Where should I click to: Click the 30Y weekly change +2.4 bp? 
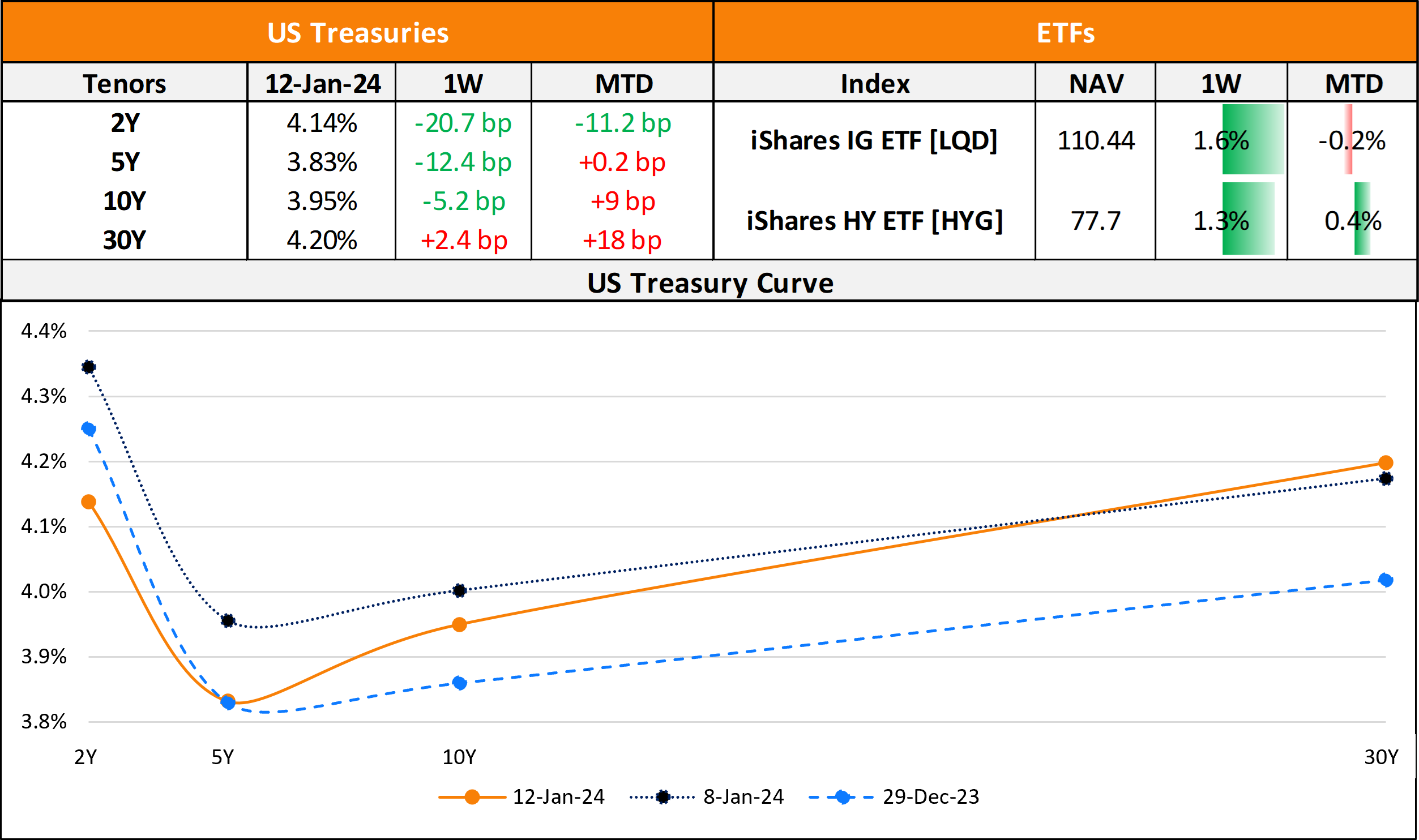coord(463,240)
